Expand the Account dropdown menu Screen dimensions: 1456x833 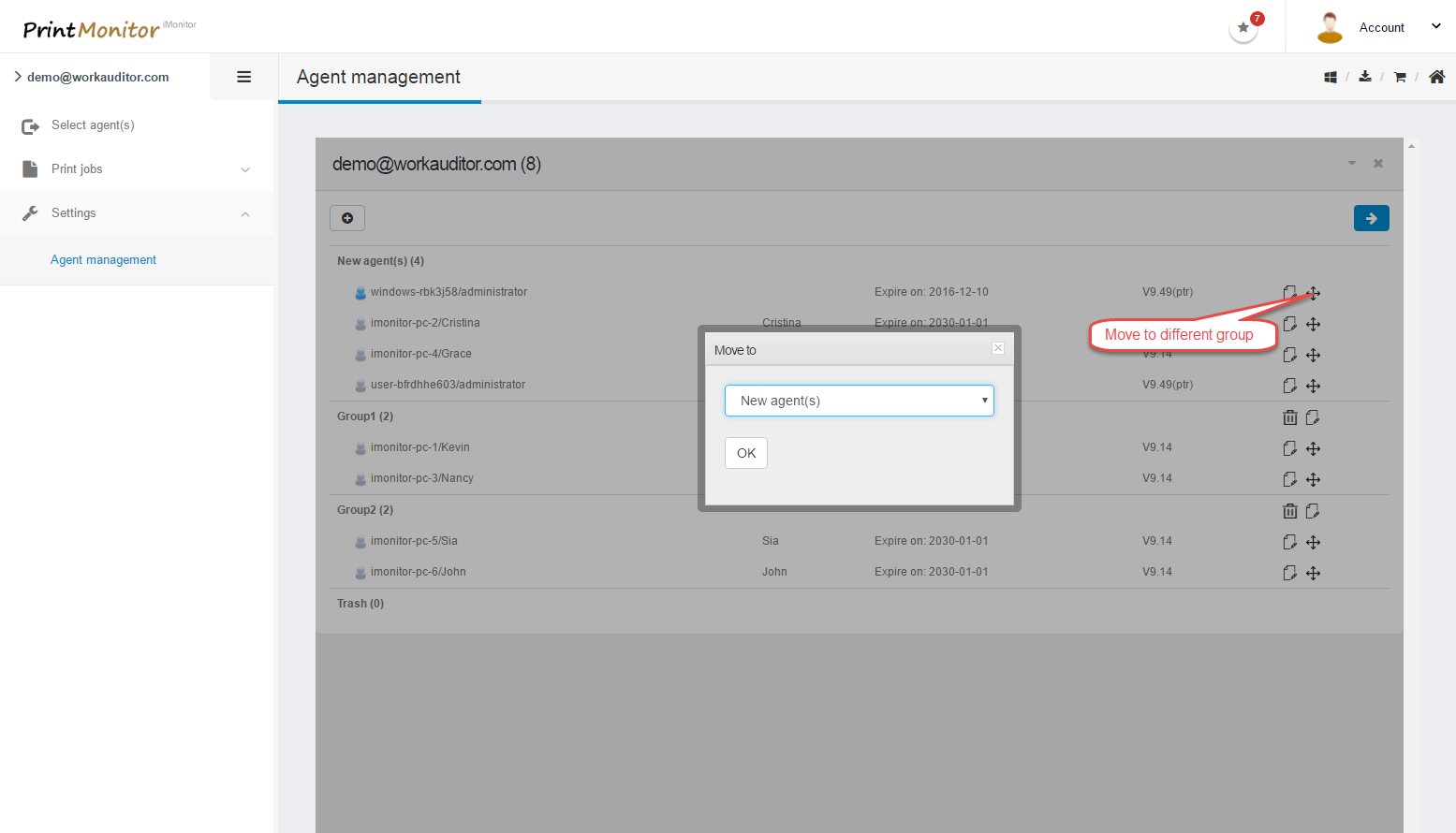point(1435,27)
